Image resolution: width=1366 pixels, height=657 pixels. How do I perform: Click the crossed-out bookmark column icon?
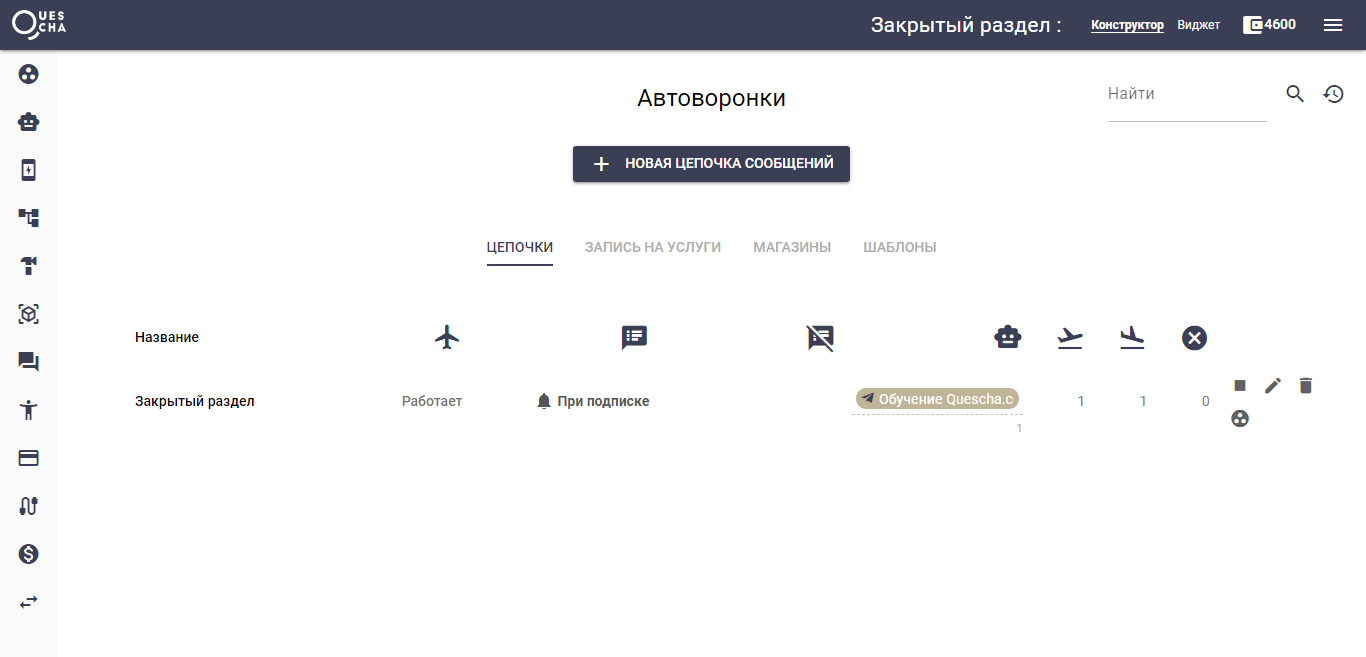click(x=819, y=337)
